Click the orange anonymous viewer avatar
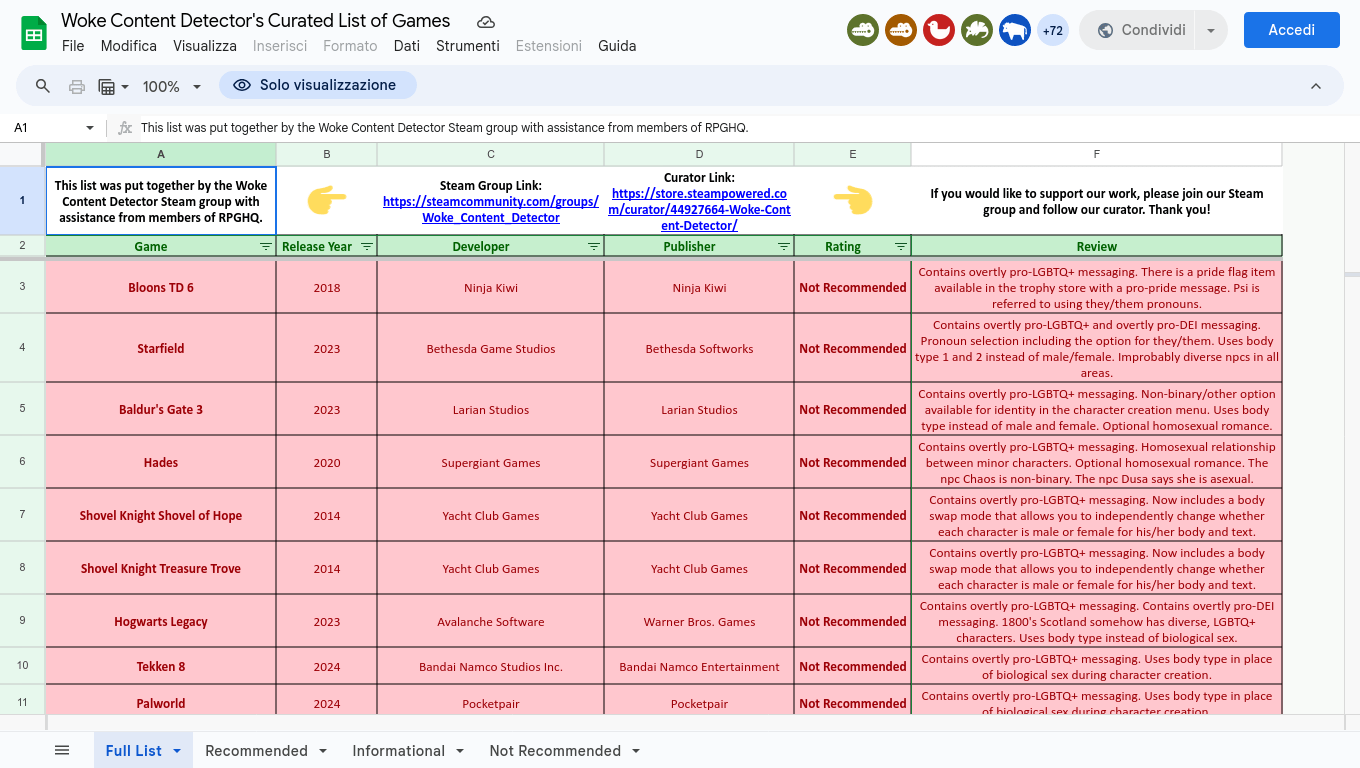 pos(901,30)
